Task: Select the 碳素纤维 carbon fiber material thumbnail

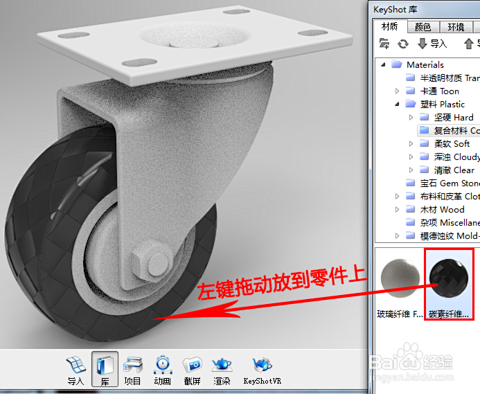Action: point(449,284)
